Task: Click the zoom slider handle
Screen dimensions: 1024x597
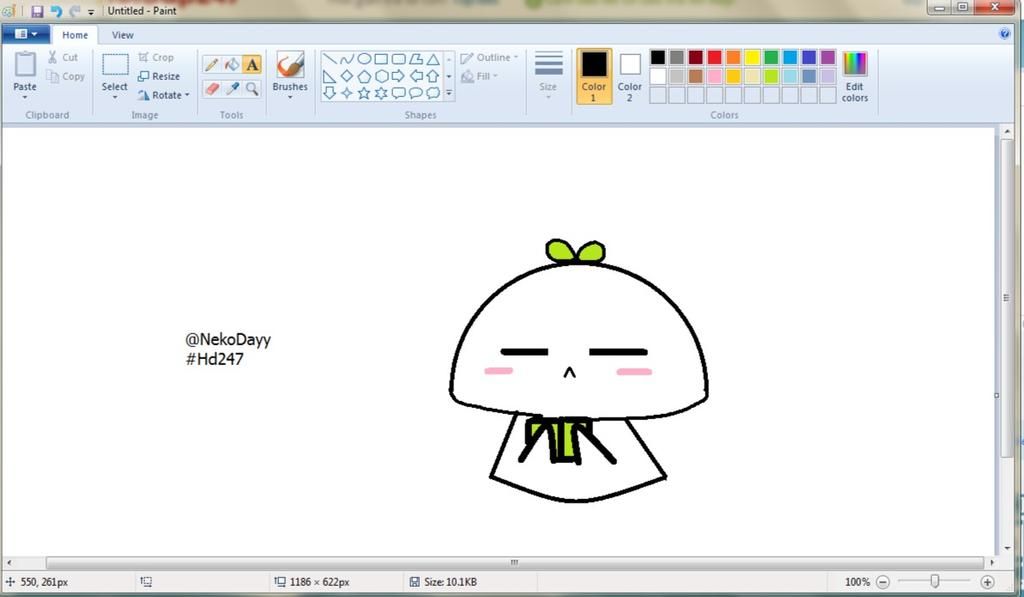Action: pos(935,581)
